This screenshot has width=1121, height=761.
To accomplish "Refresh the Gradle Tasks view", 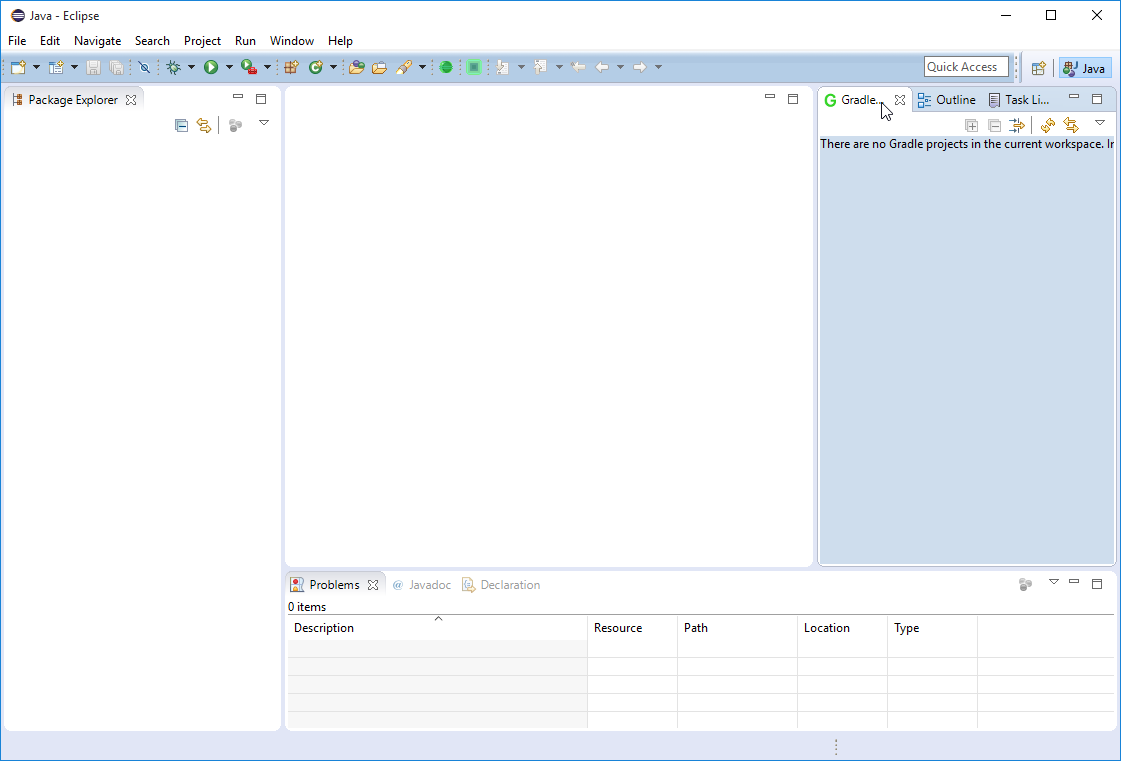I will click(1047, 124).
